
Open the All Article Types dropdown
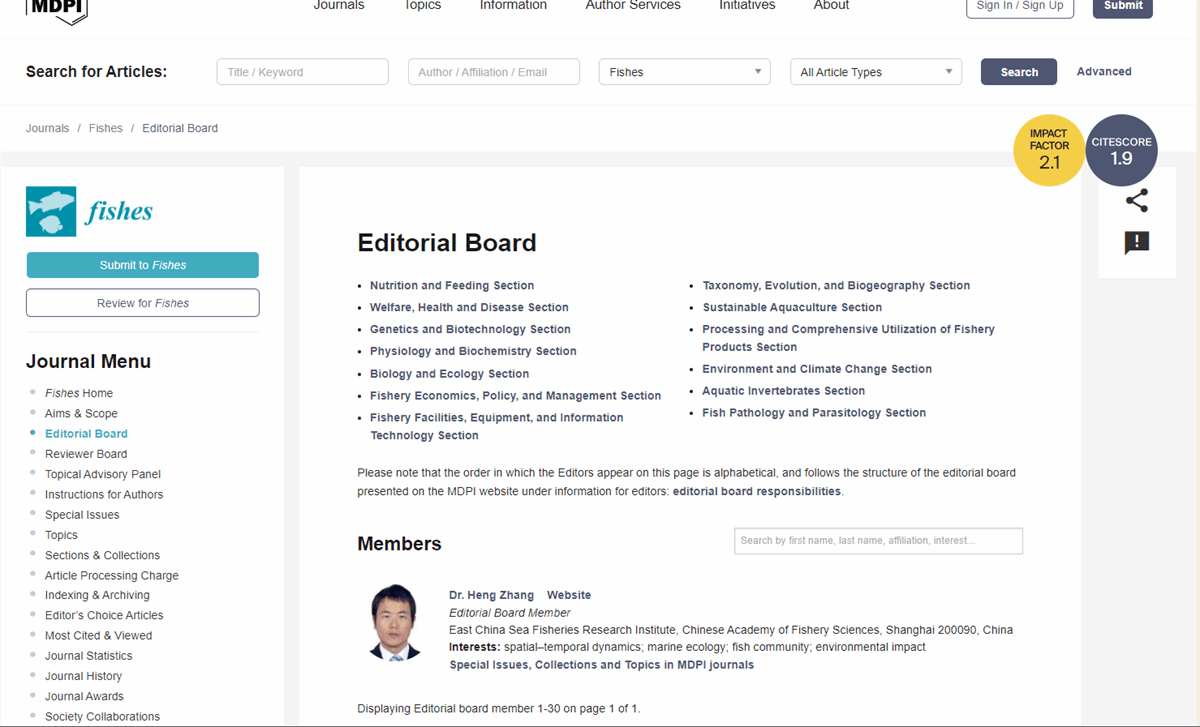[x=876, y=72]
